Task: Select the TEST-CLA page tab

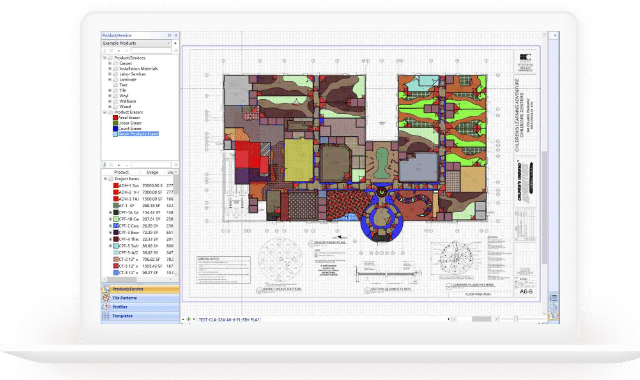Action: (229, 320)
